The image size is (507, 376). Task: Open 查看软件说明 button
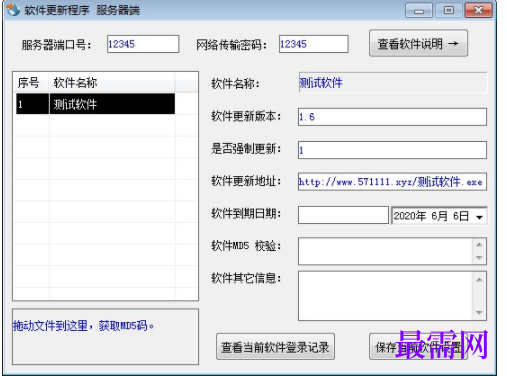(x=418, y=43)
